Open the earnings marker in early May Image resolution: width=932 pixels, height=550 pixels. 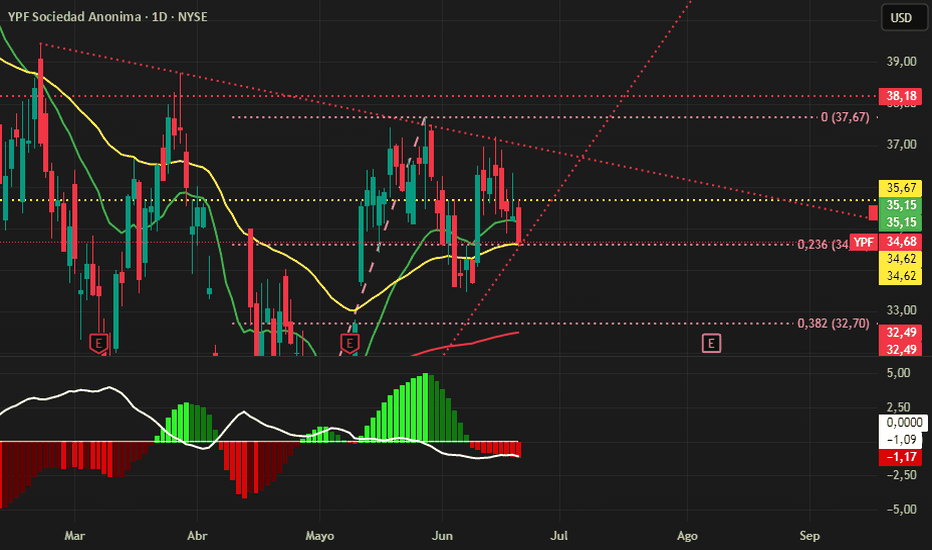[x=350, y=343]
